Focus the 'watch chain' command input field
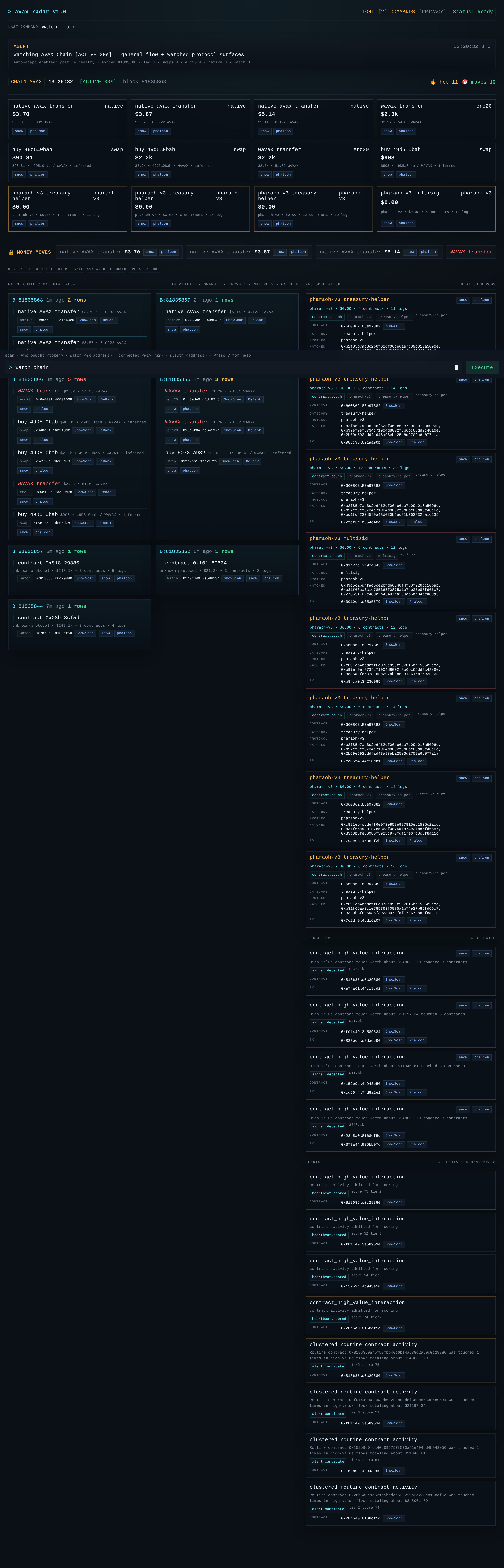The width and height of the screenshot is (504, 1568). 234,368
